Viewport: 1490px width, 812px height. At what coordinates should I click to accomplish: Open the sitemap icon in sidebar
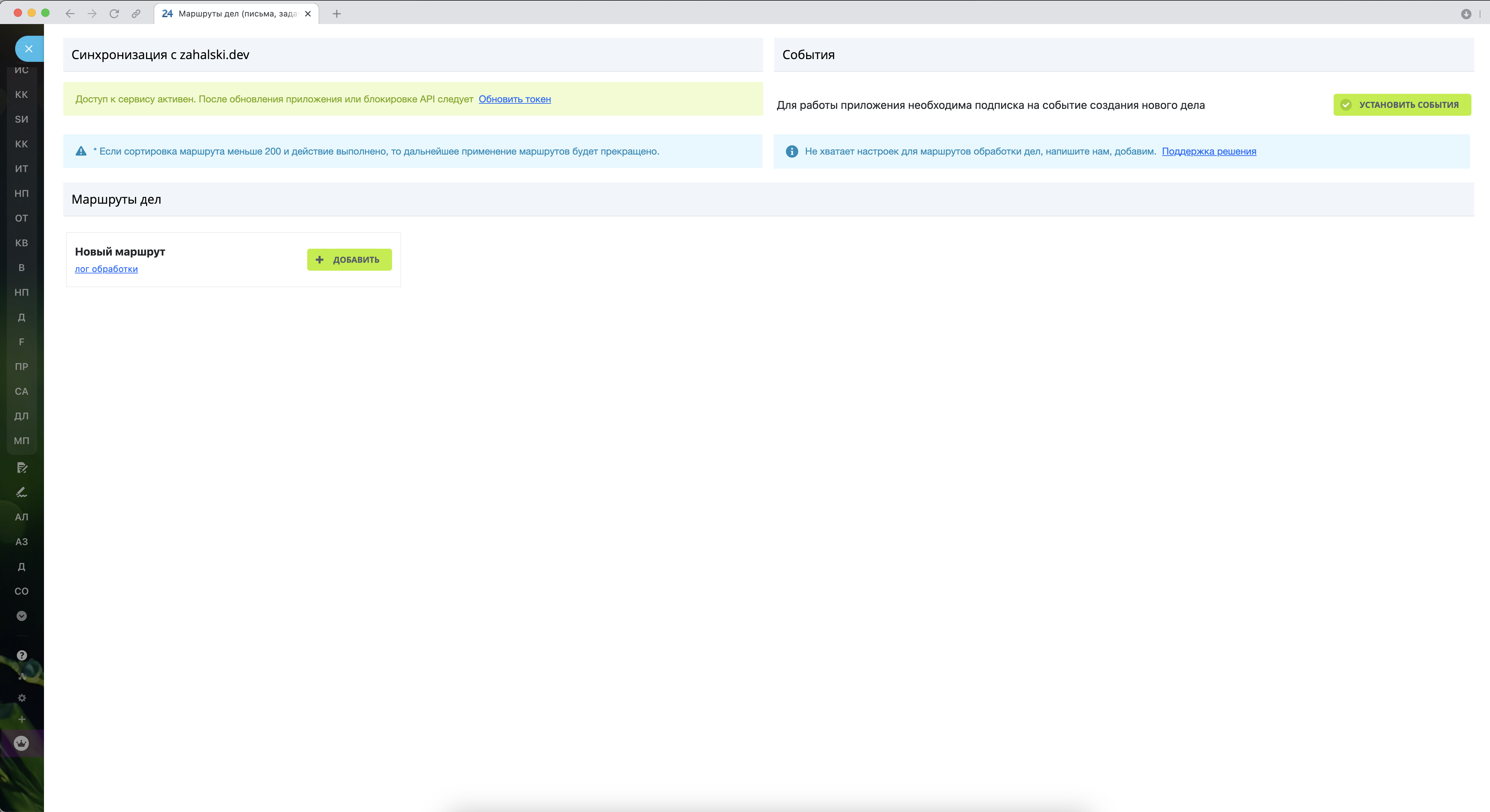pyautogui.click(x=21, y=676)
